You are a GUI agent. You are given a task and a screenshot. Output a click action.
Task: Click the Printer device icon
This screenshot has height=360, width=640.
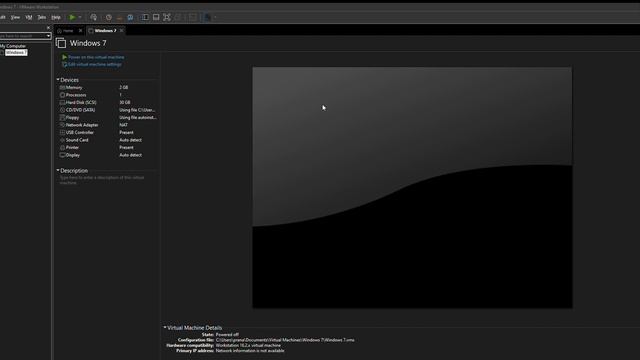click(x=62, y=147)
